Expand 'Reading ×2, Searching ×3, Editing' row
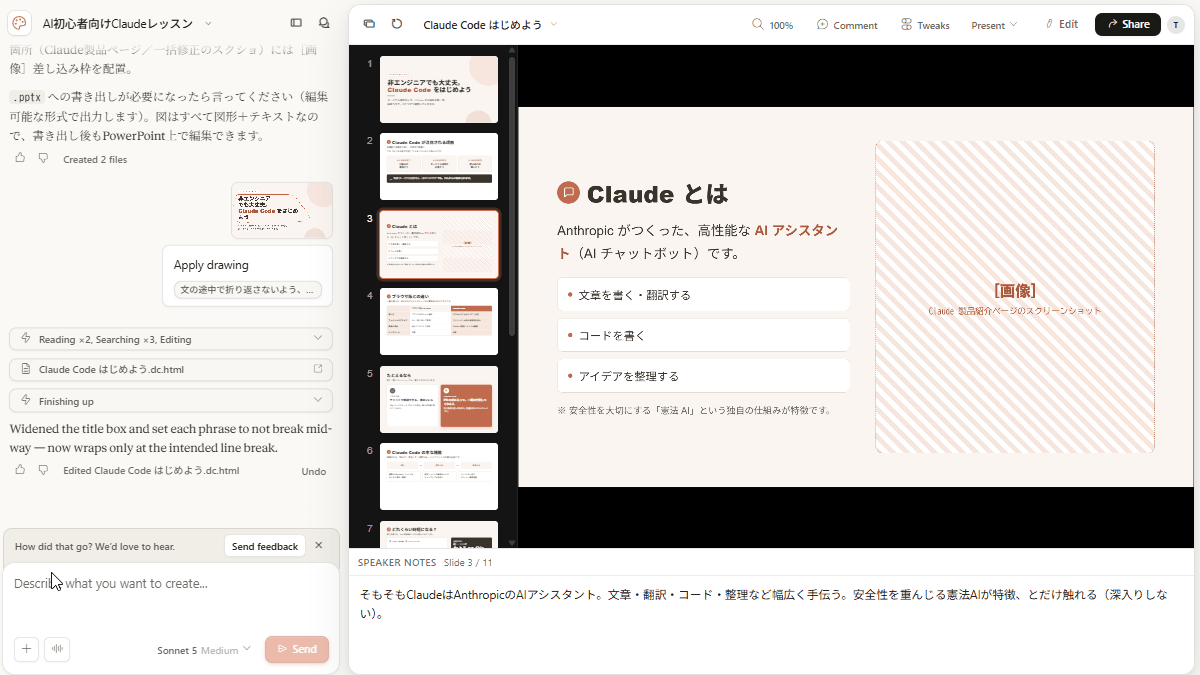Image resolution: width=1200 pixels, height=675 pixels. pos(170,339)
